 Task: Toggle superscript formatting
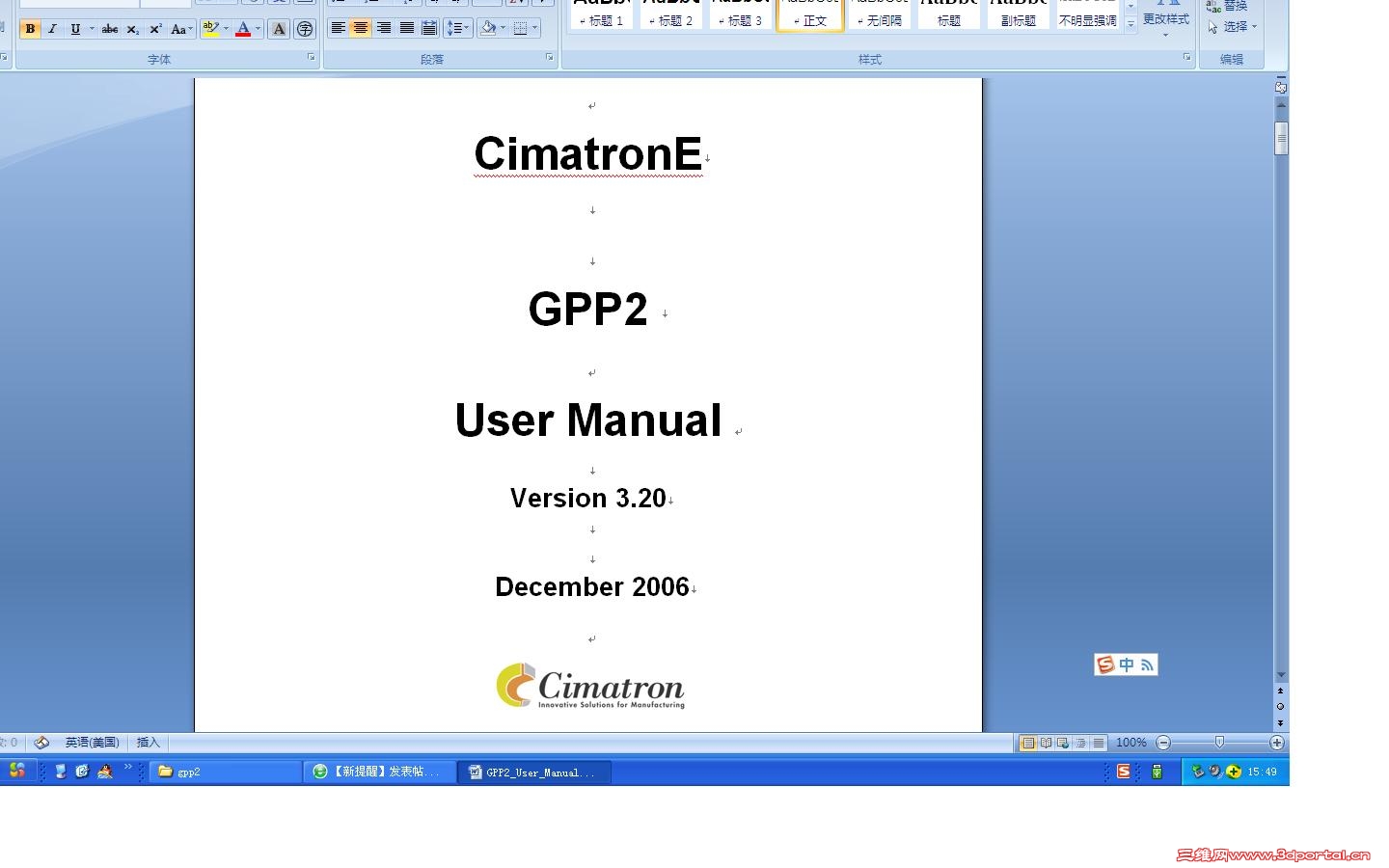[x=155, y=29]
